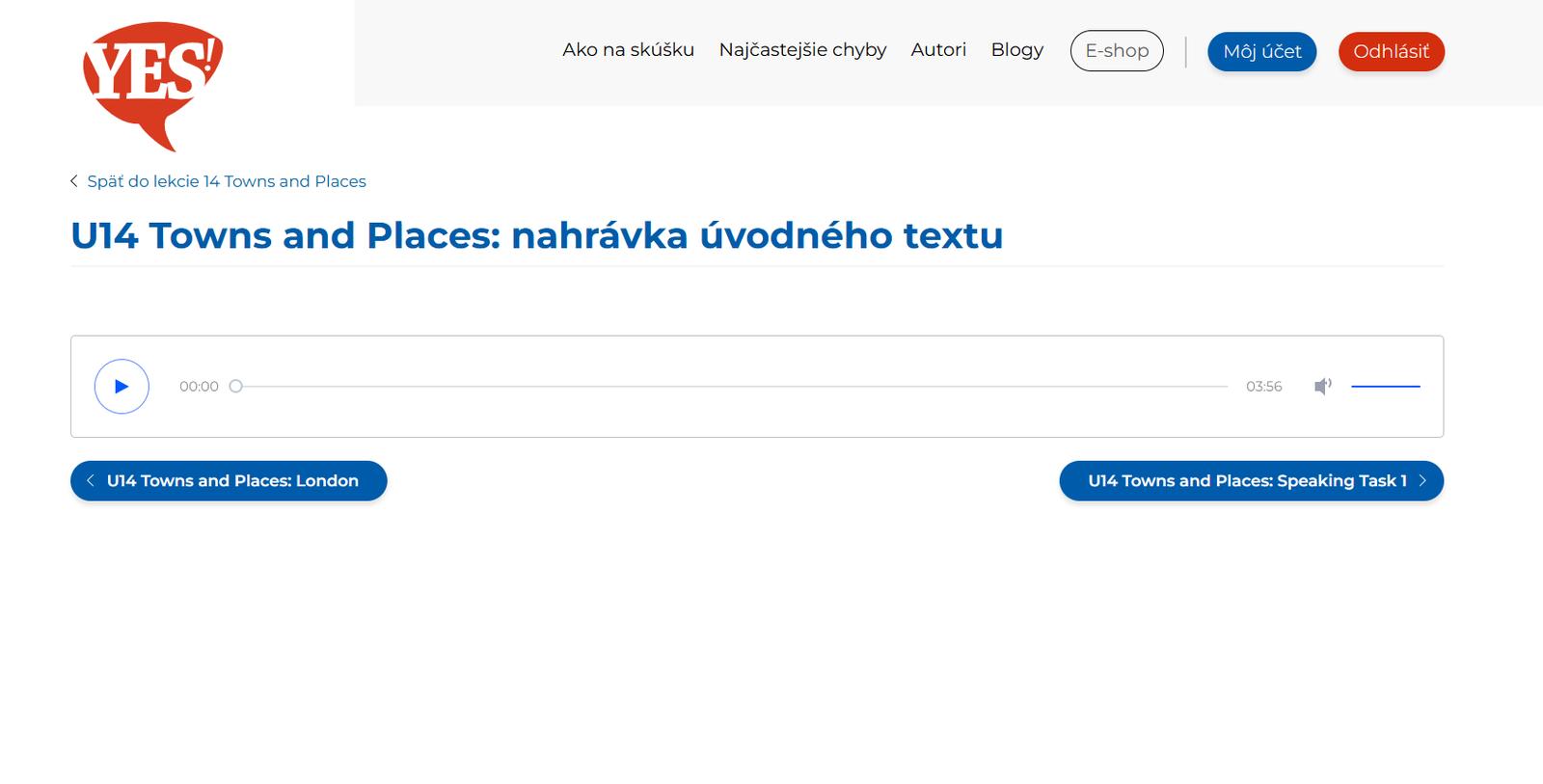
Task: Click the middle of the audio progress bar
Action: 733,387
